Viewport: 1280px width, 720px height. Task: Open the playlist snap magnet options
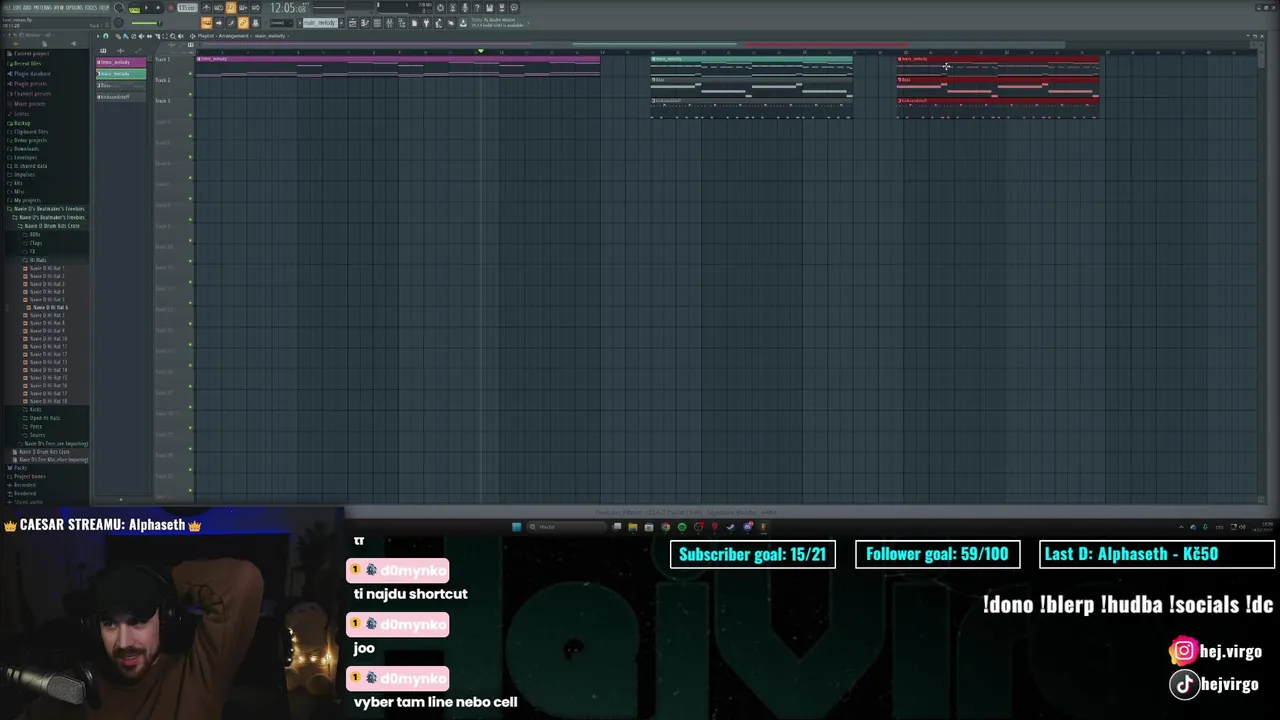point(105,36)
